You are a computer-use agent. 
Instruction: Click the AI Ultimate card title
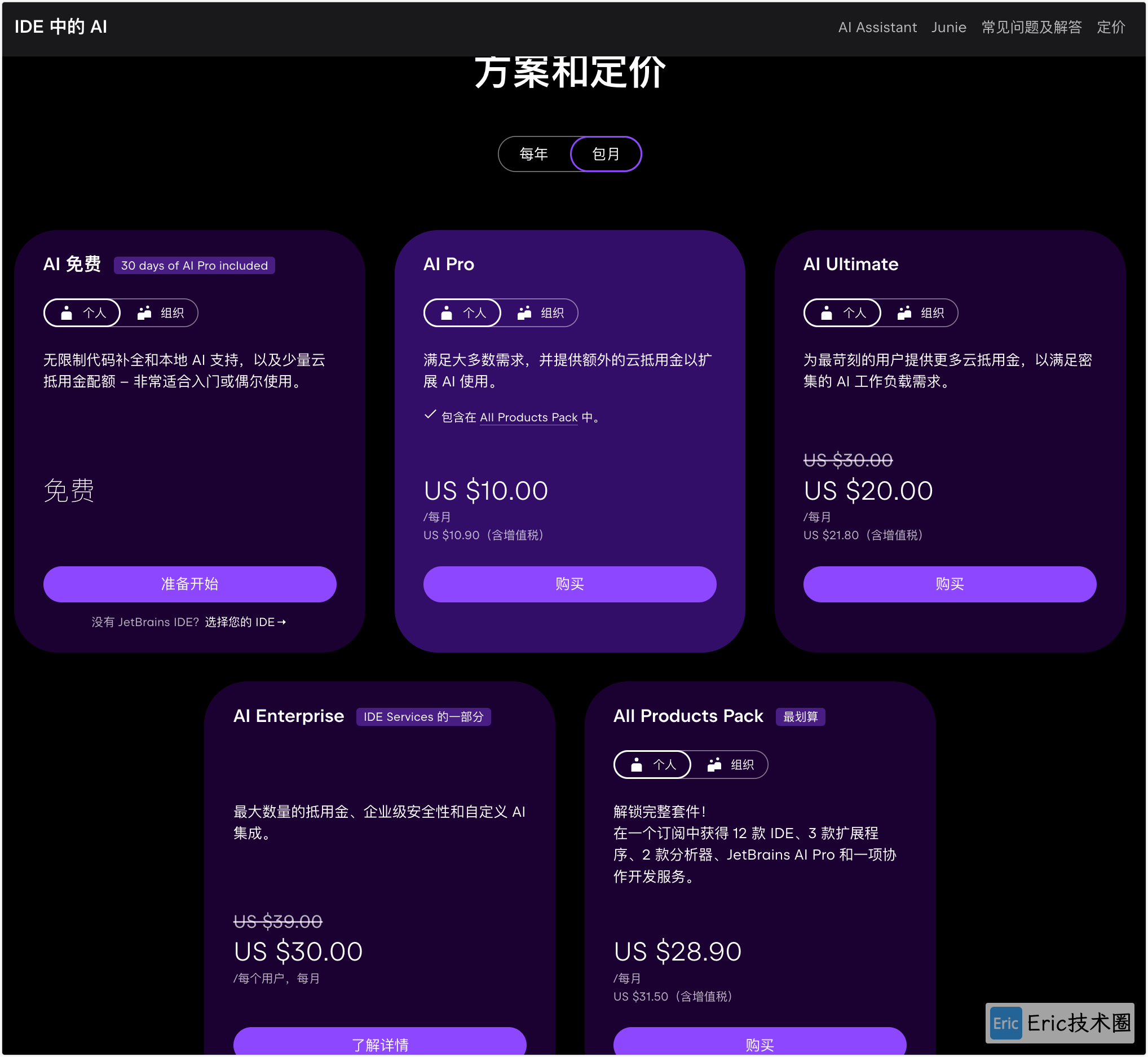[851, 264]
